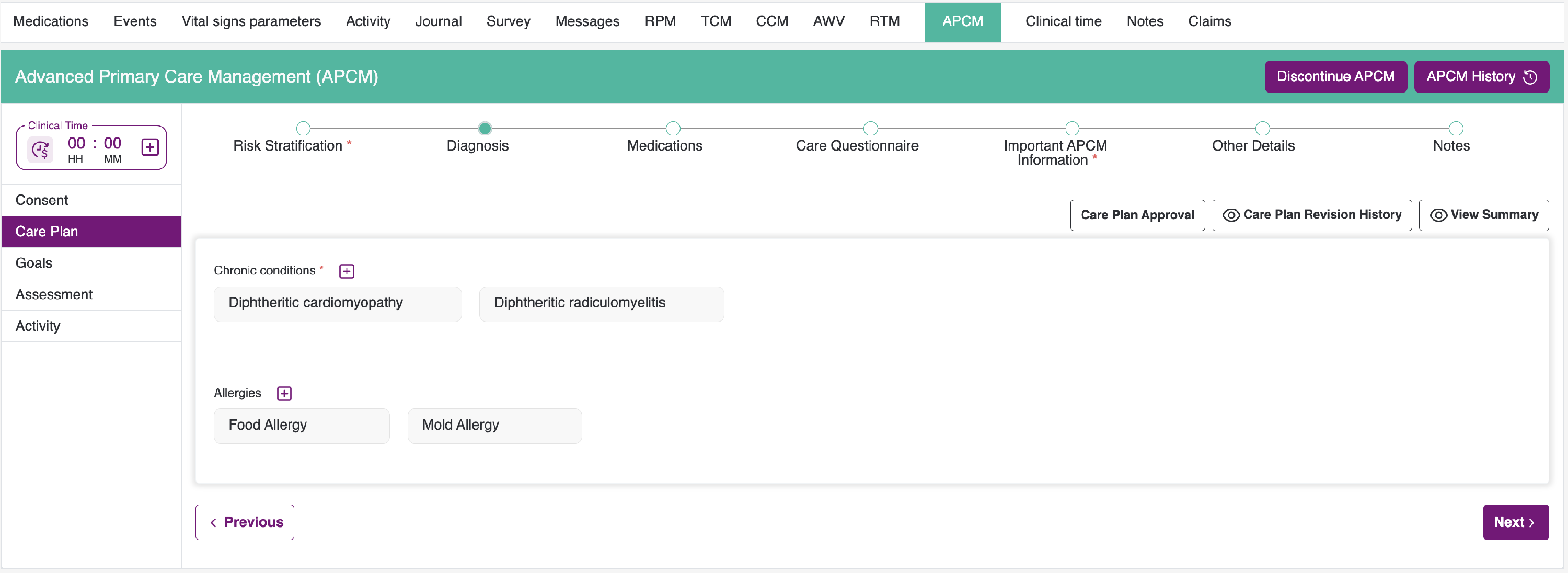Jump to the Other Details step

coord(1262,129)
